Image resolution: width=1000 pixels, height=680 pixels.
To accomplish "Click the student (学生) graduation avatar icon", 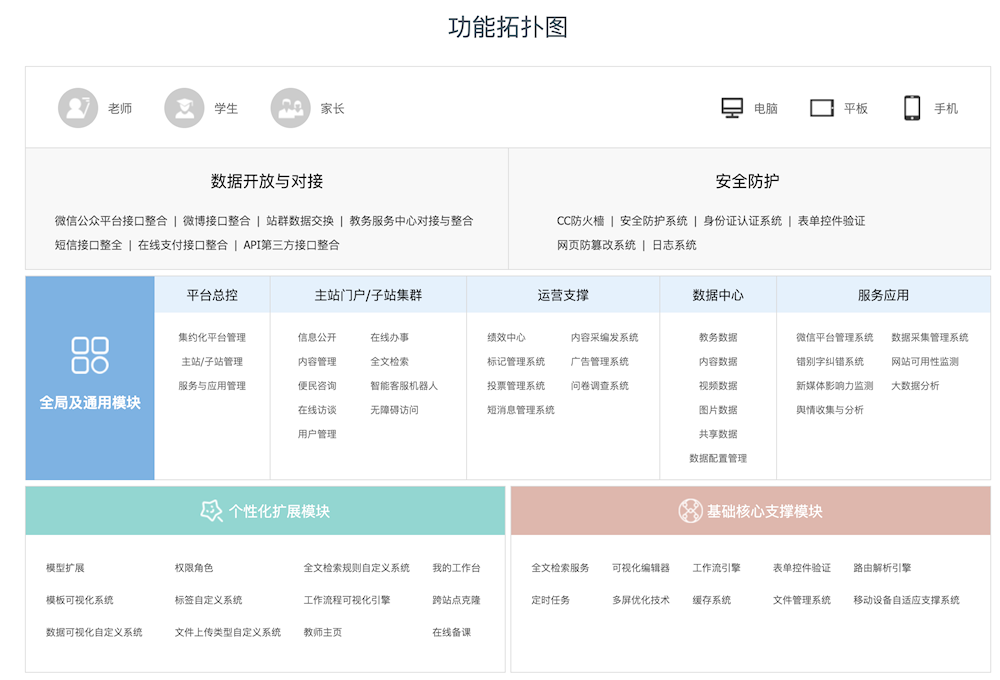I will pyautogui.click(x=184, y=108).
